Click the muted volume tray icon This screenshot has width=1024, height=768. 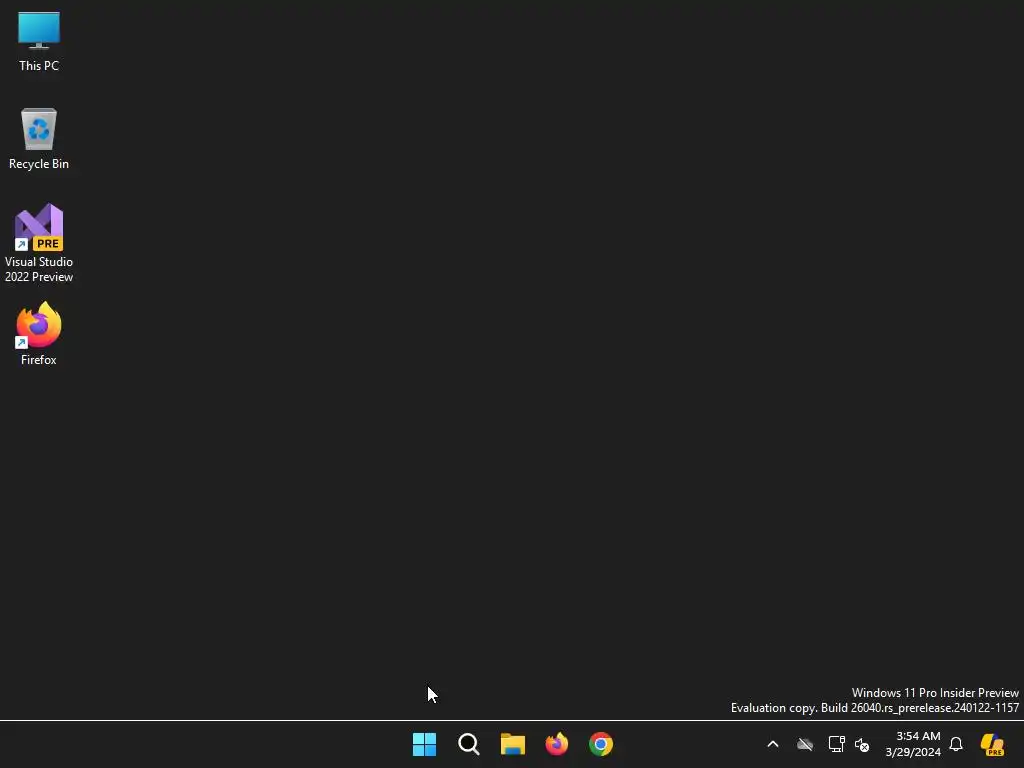pyautogui.click(x=862, y=744)
